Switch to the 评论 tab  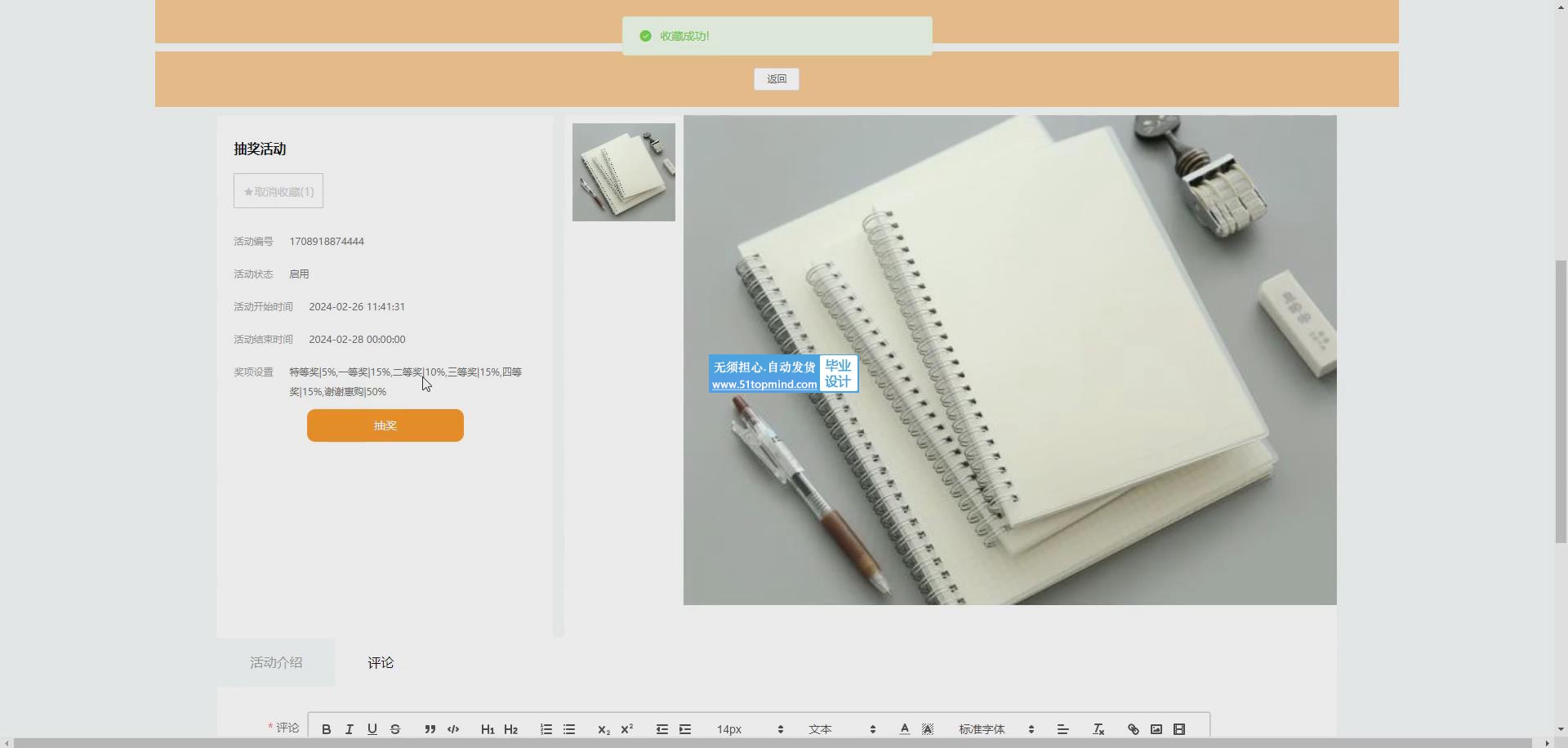381,662
